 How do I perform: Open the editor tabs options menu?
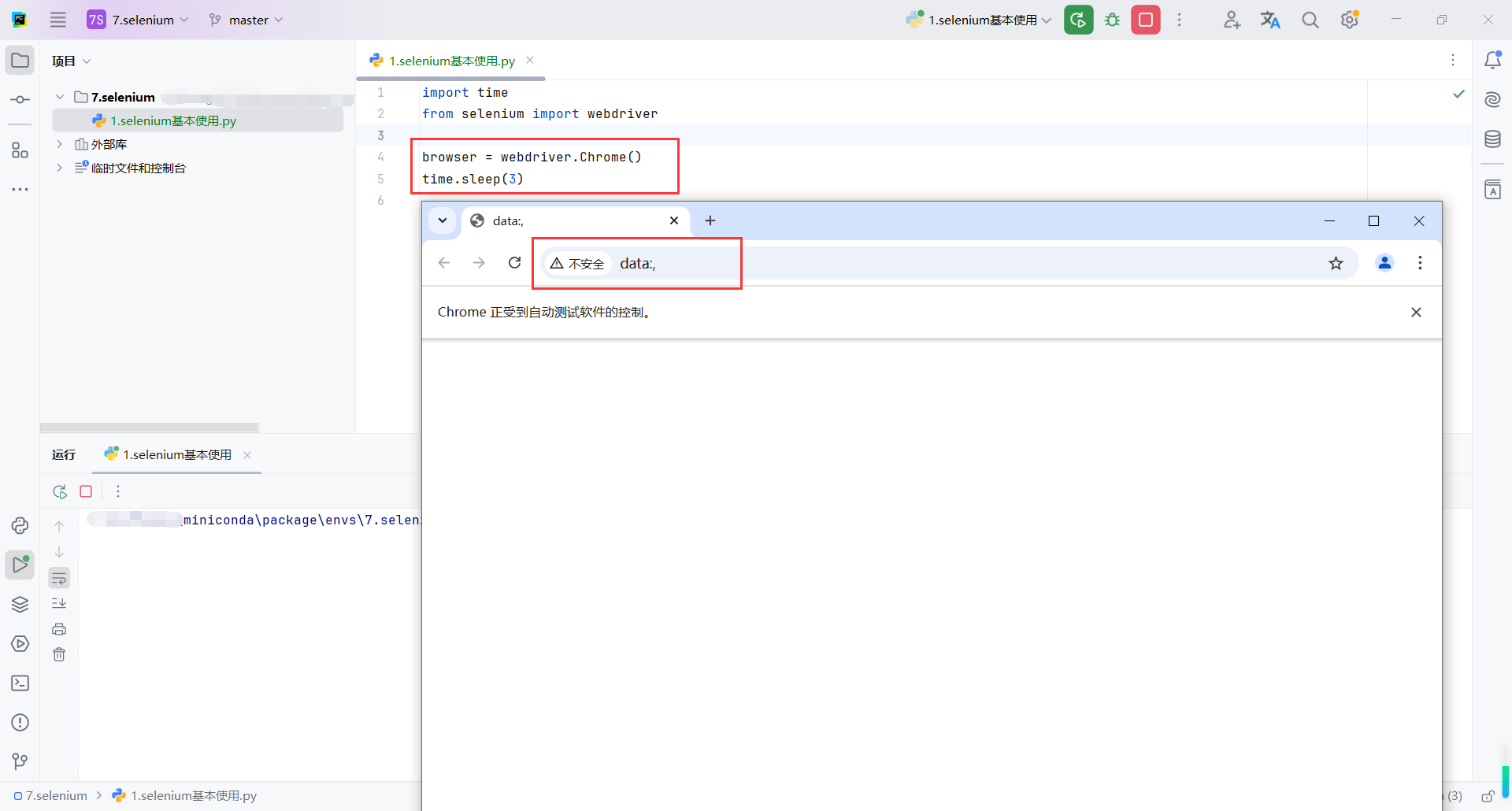tap(1453, 60)
